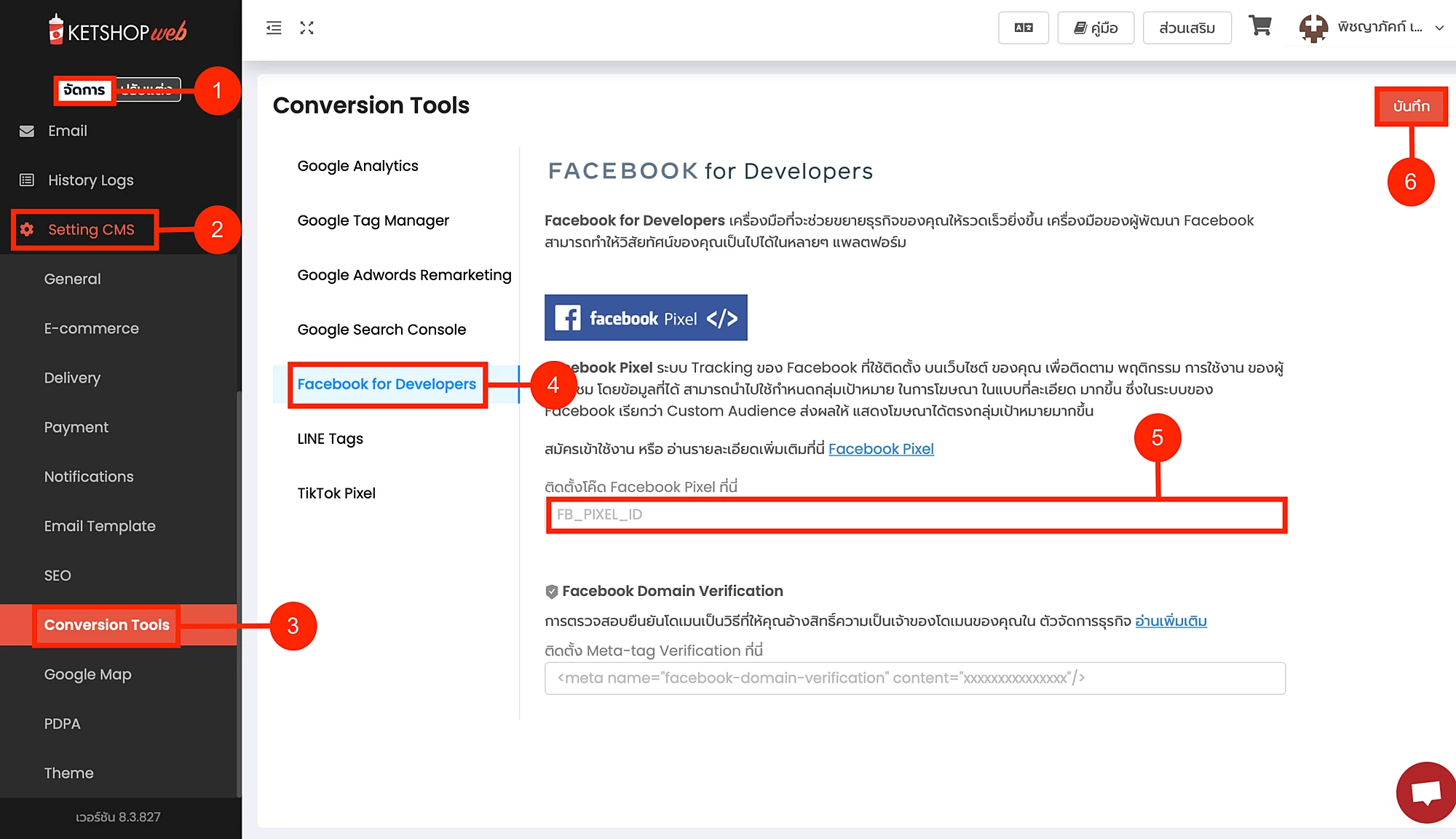Open the E-commerce settings submenu
This screenshot has height=839, width=1456.
point(91,328)
